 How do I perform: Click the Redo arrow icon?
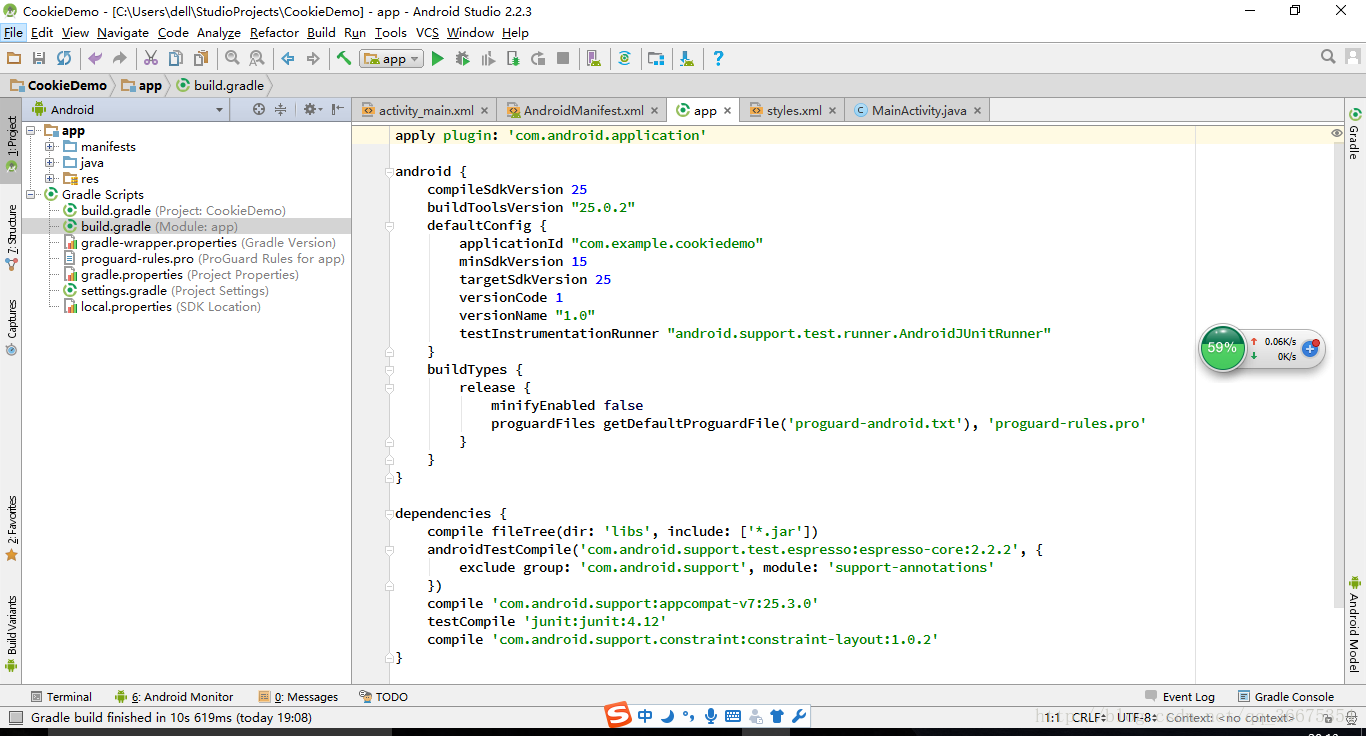pos(120,59)
